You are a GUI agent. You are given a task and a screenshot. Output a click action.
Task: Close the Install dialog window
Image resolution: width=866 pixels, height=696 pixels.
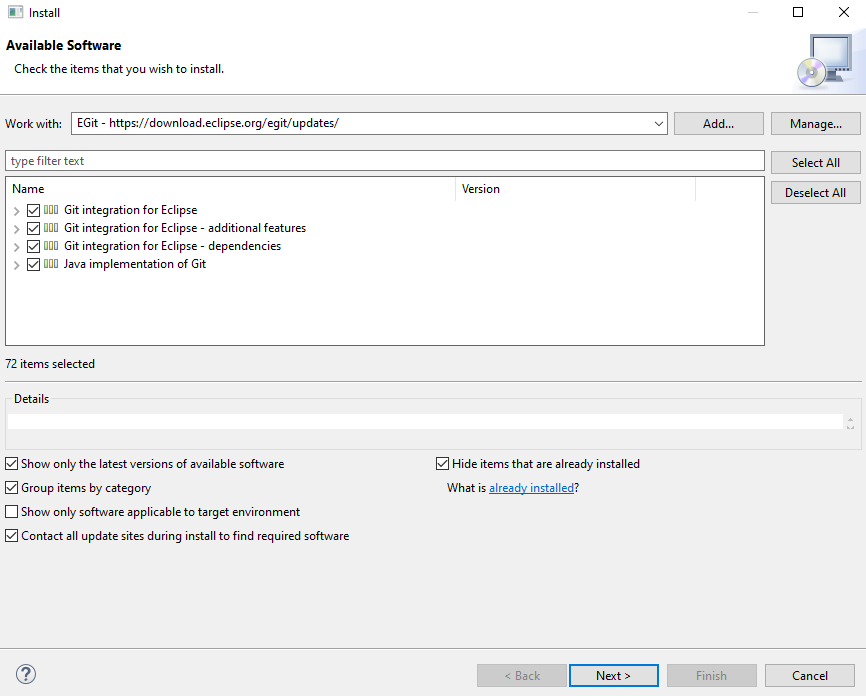[844, 12]
